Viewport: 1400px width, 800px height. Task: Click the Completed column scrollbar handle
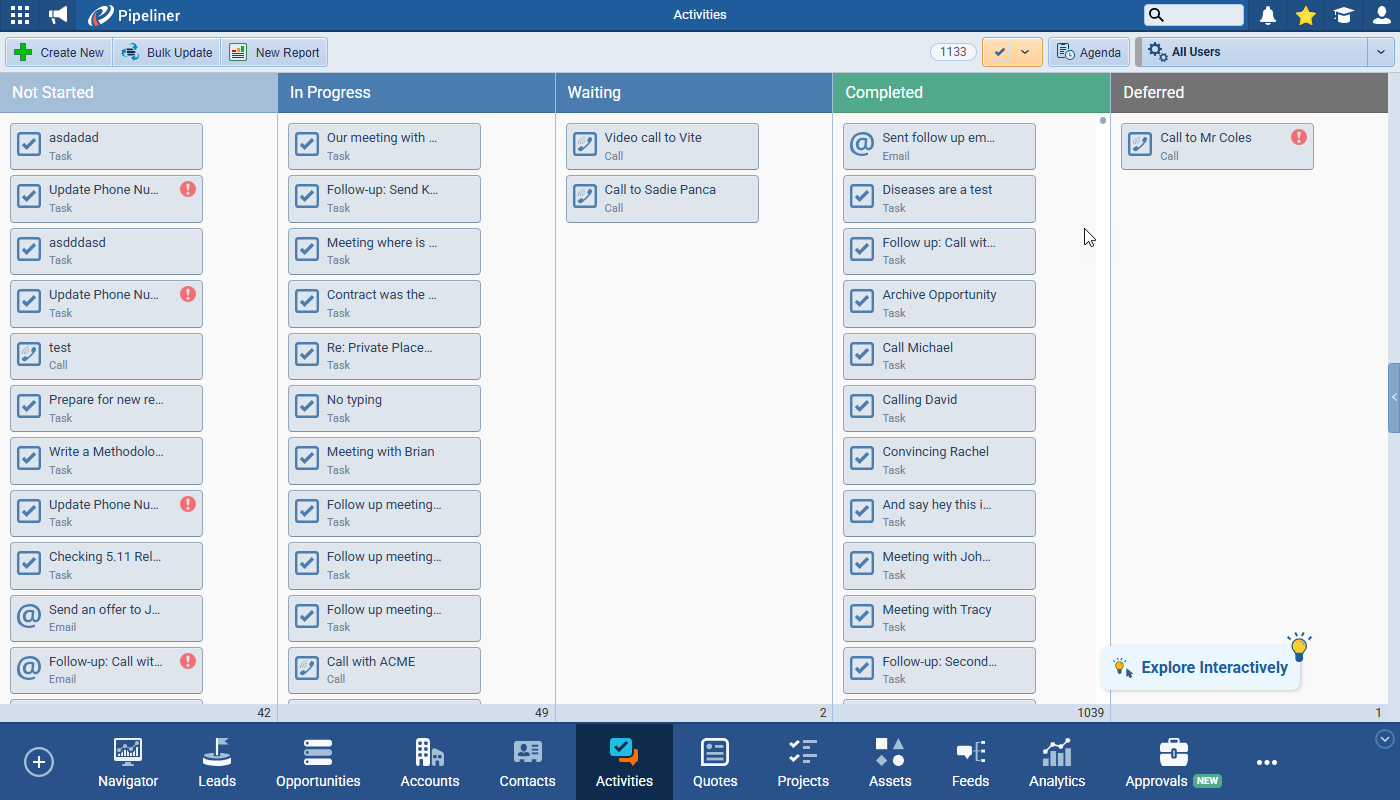1103,121
